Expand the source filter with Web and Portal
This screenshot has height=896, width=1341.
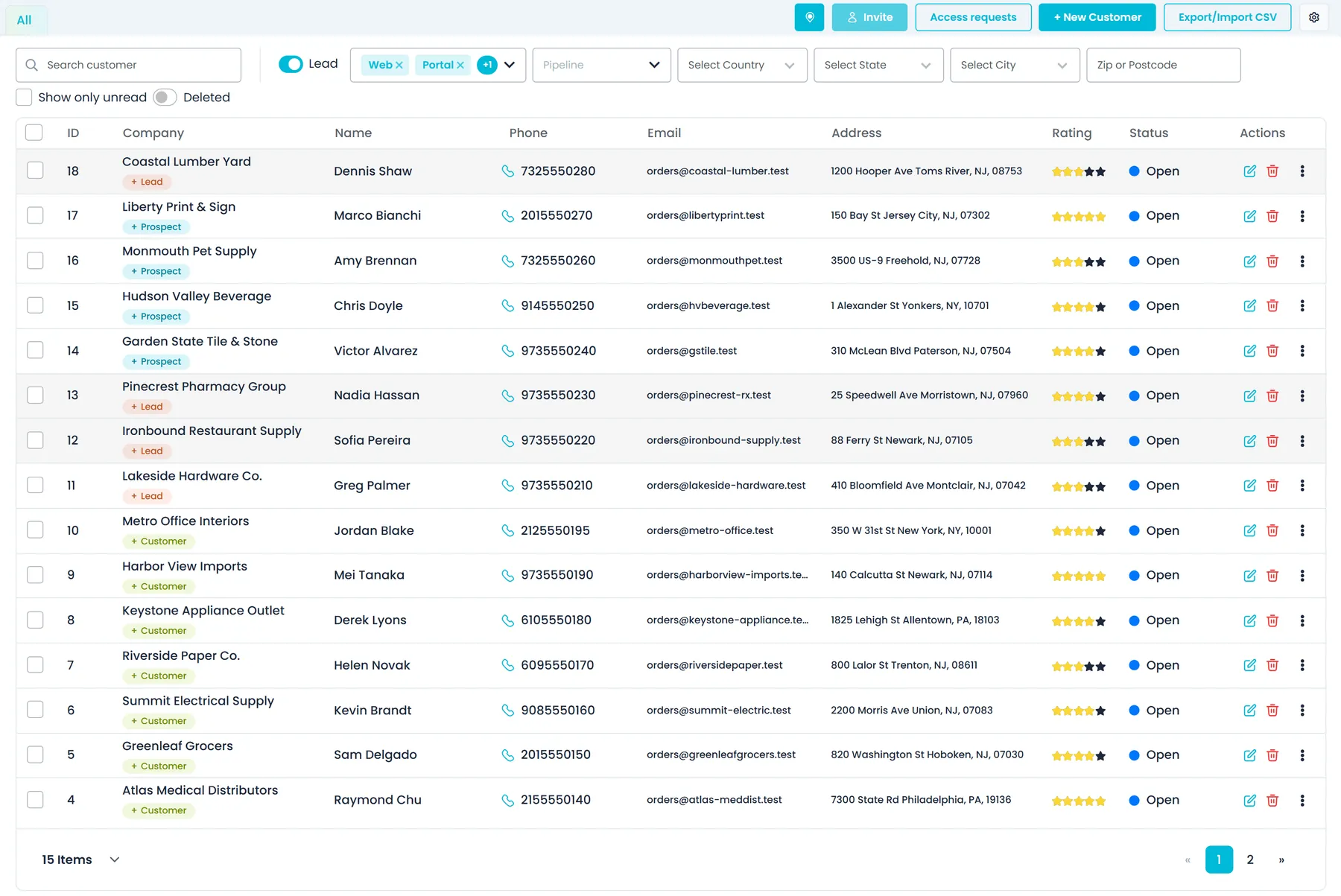click(x=510, y=65)
